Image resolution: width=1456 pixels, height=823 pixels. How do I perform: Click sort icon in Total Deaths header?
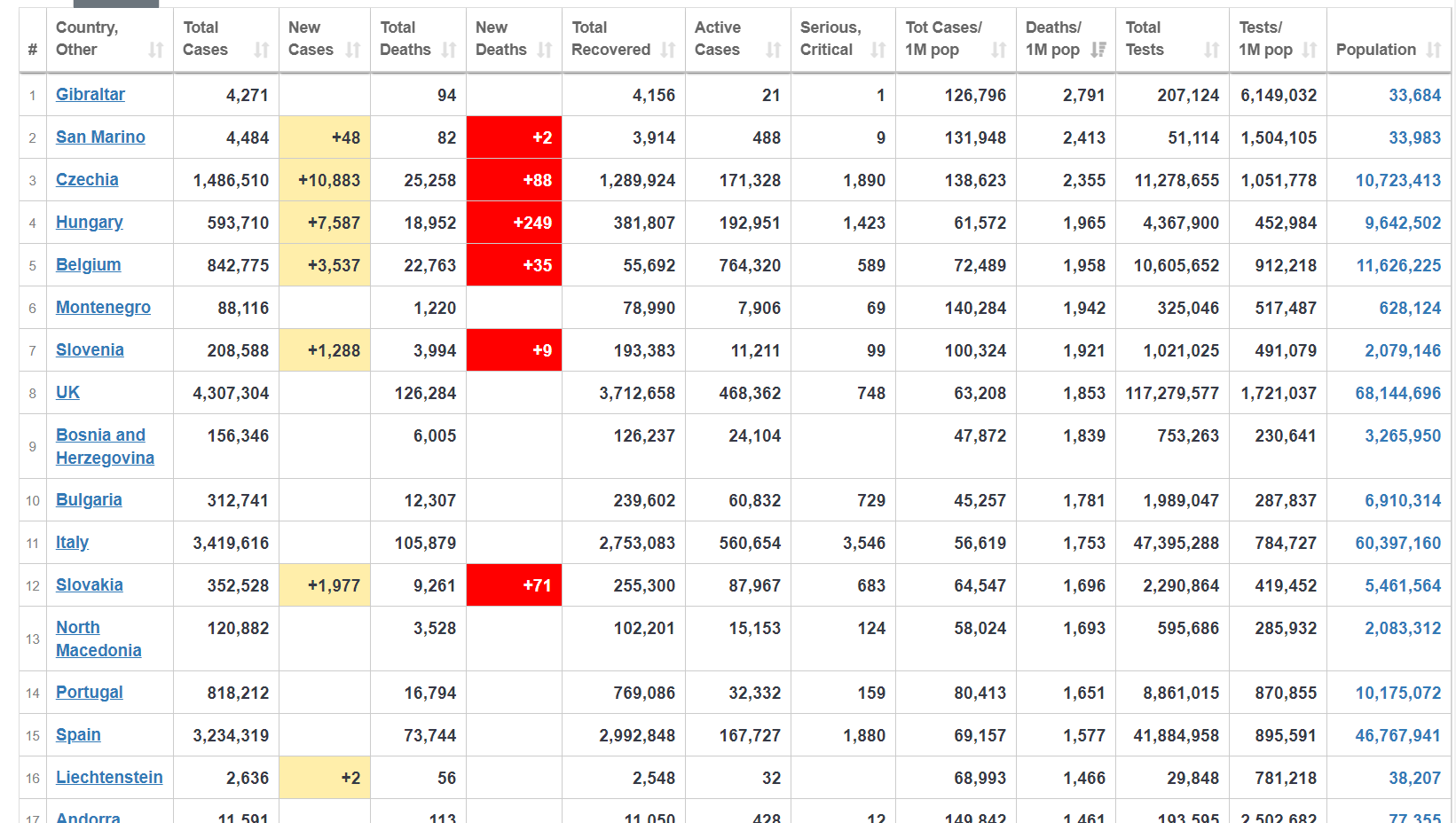coord(449,51)
